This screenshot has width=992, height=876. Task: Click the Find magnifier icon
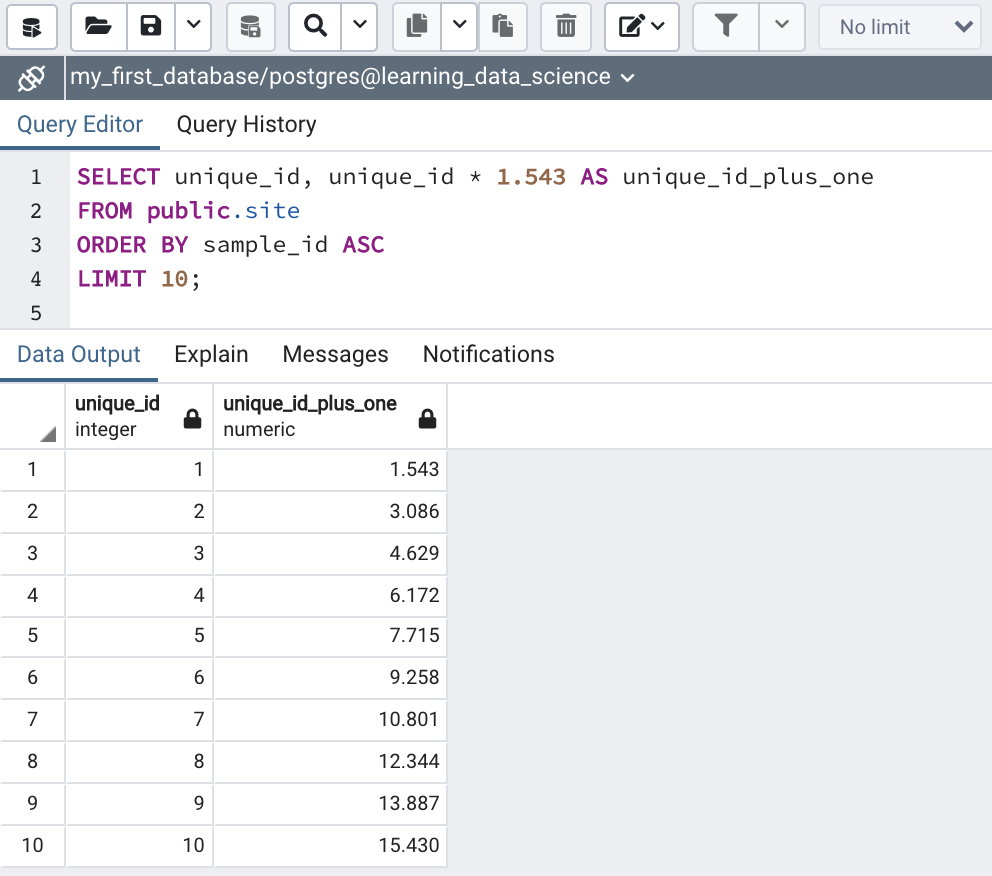pos(316,26)
